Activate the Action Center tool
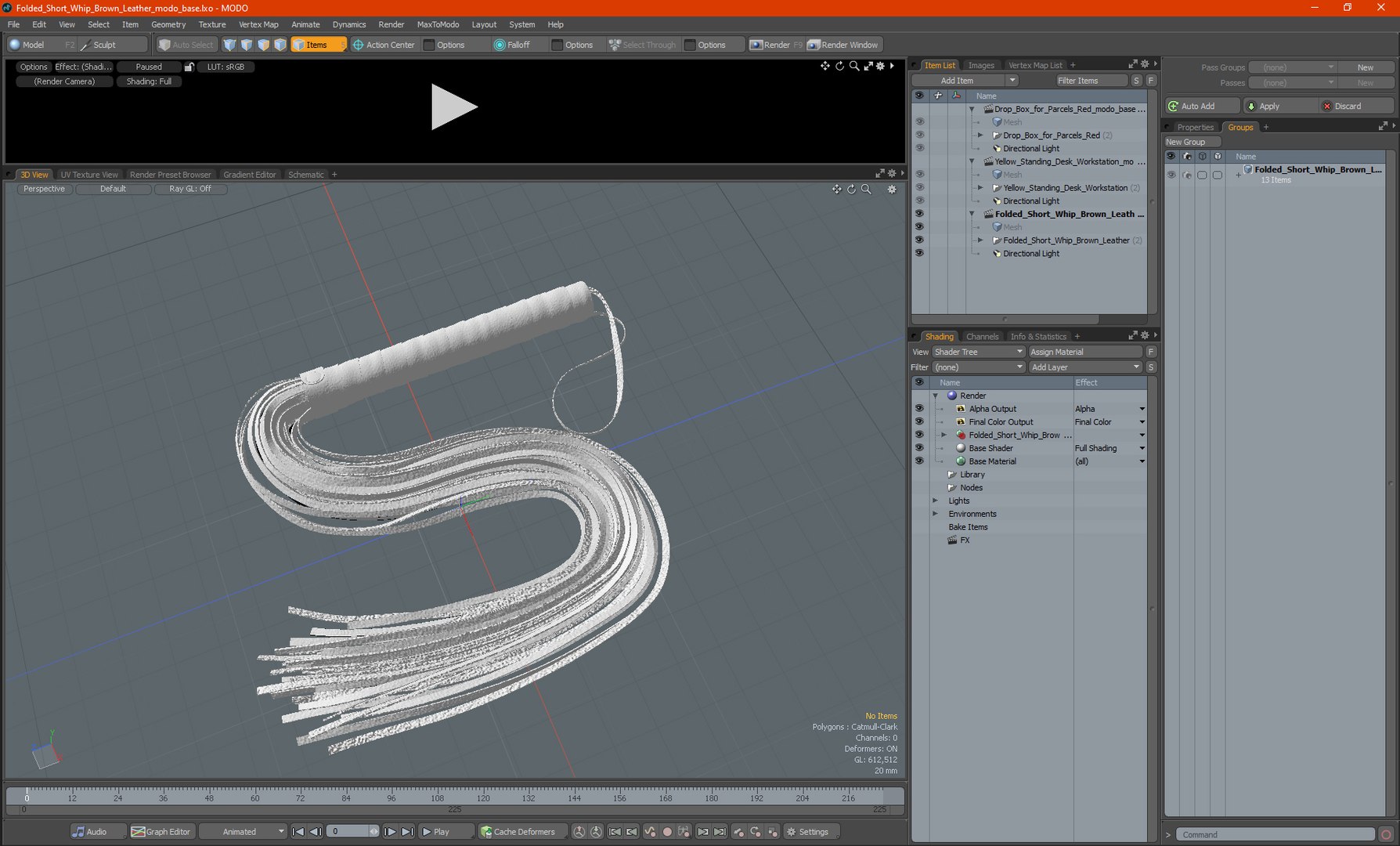This screenshot has height=846, width=1400. [x=384, y=45]
